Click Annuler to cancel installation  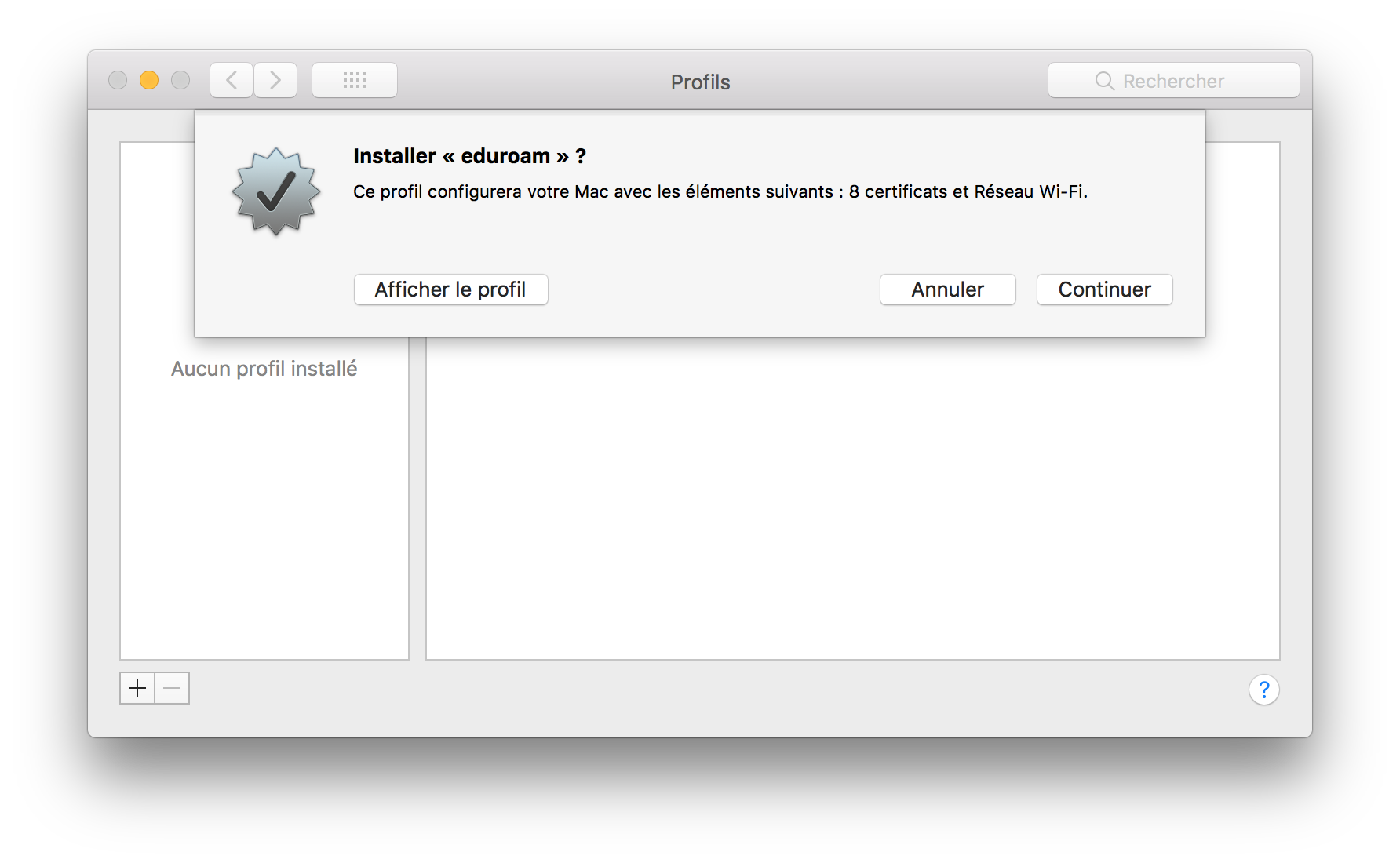pos(947,289)
